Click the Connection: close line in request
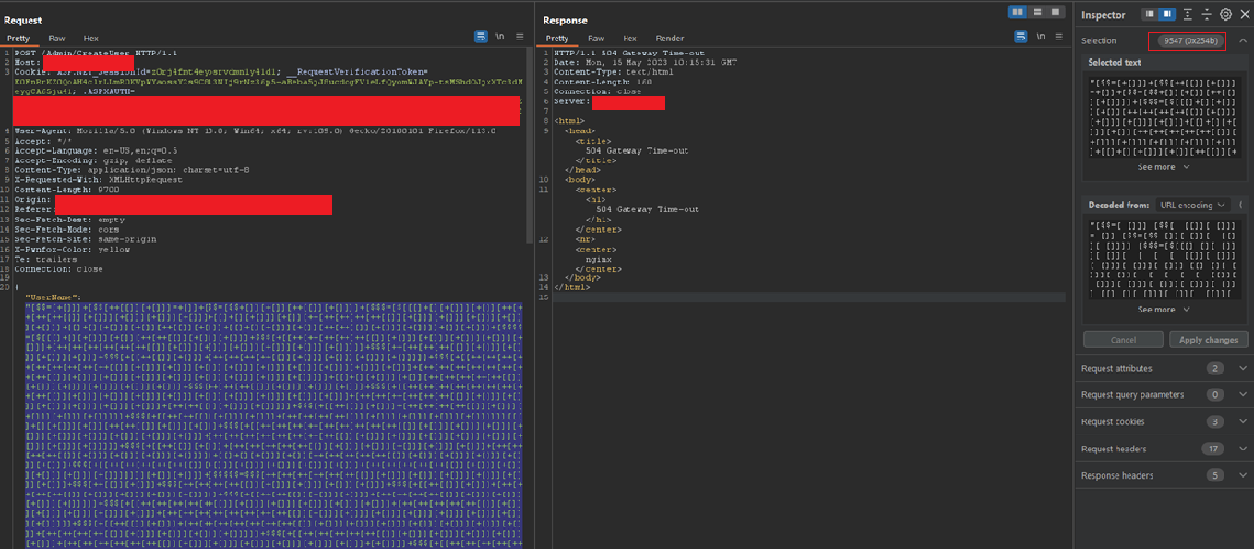The height and width of the screenshot is (551, 1256). click(x=58, y=269)
